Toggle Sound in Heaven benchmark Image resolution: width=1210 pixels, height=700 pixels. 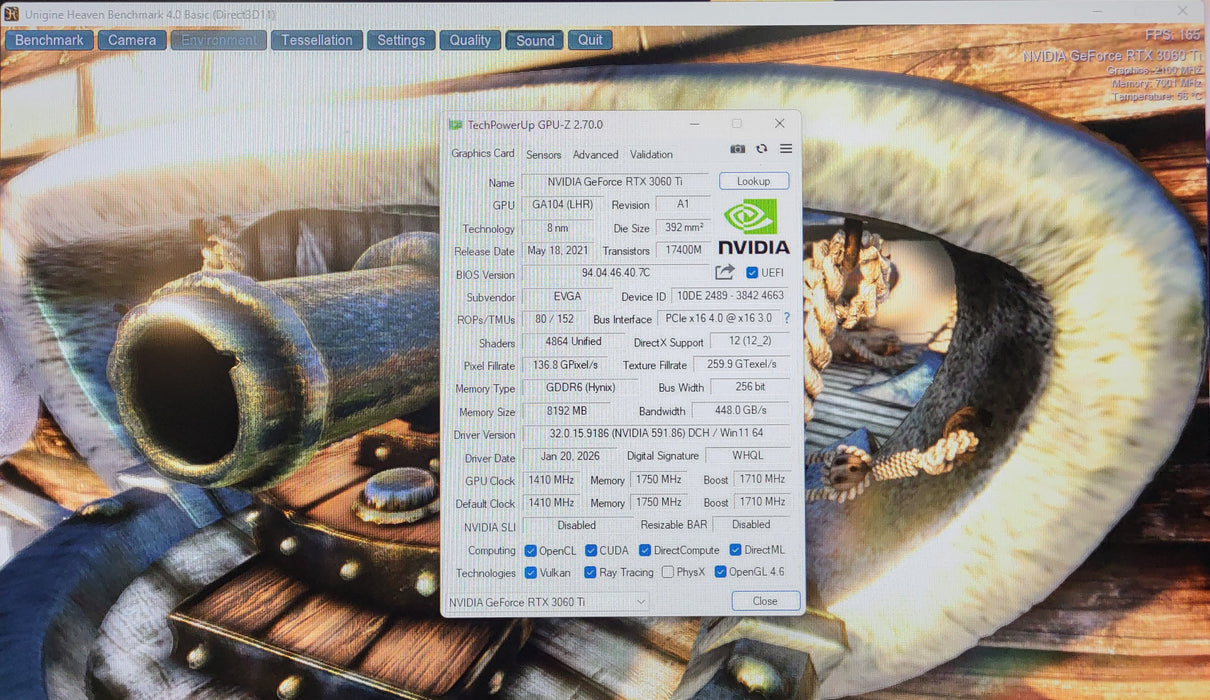point(535,40)
